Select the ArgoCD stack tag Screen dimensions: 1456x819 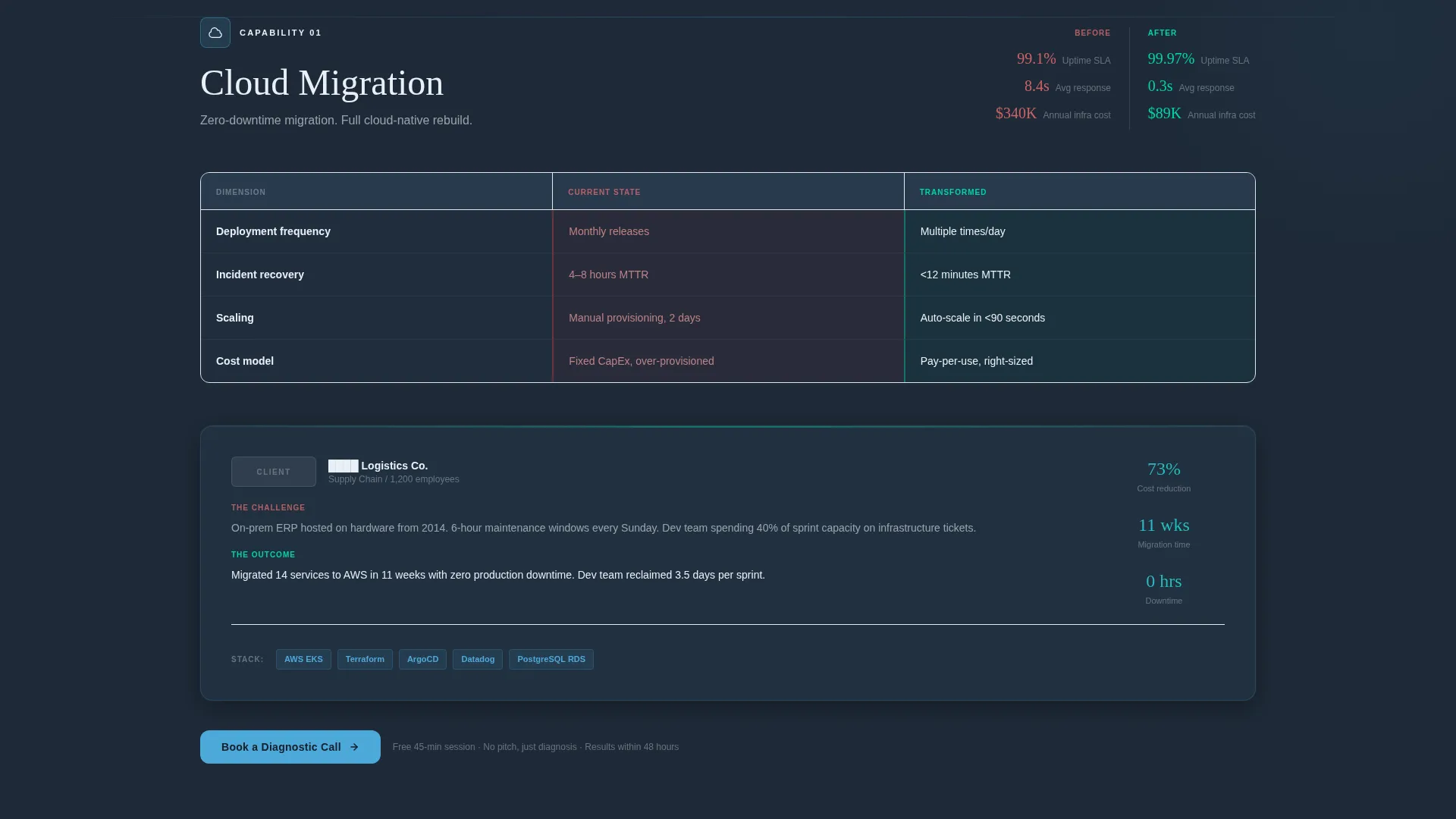(422, 659)
